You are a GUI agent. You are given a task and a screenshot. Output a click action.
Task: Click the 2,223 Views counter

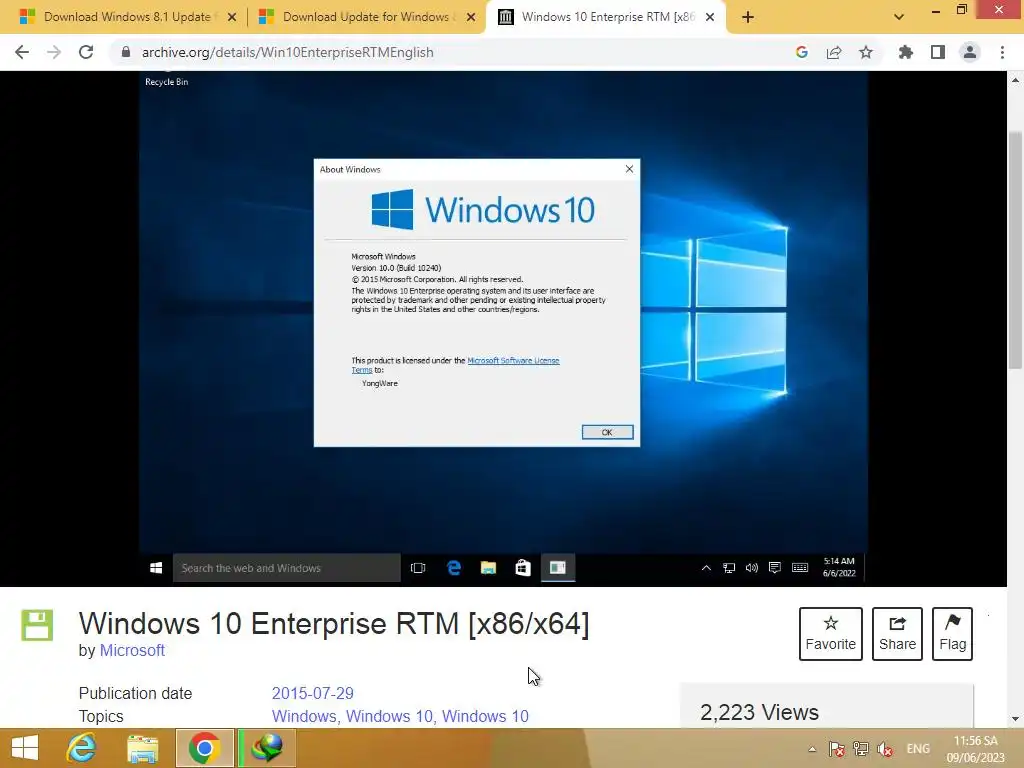tap(759, 712)
